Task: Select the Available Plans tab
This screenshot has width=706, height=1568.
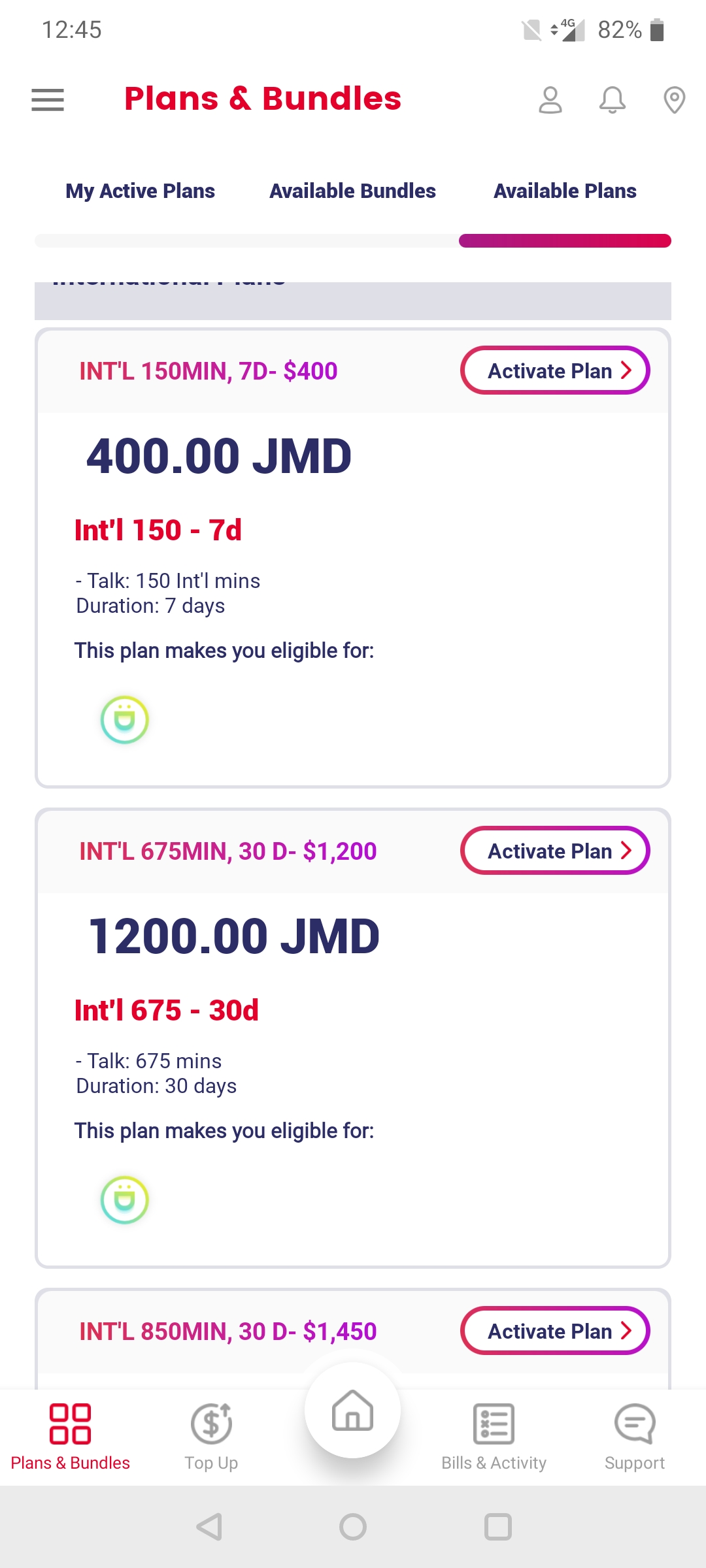Action: coord(565,191)
